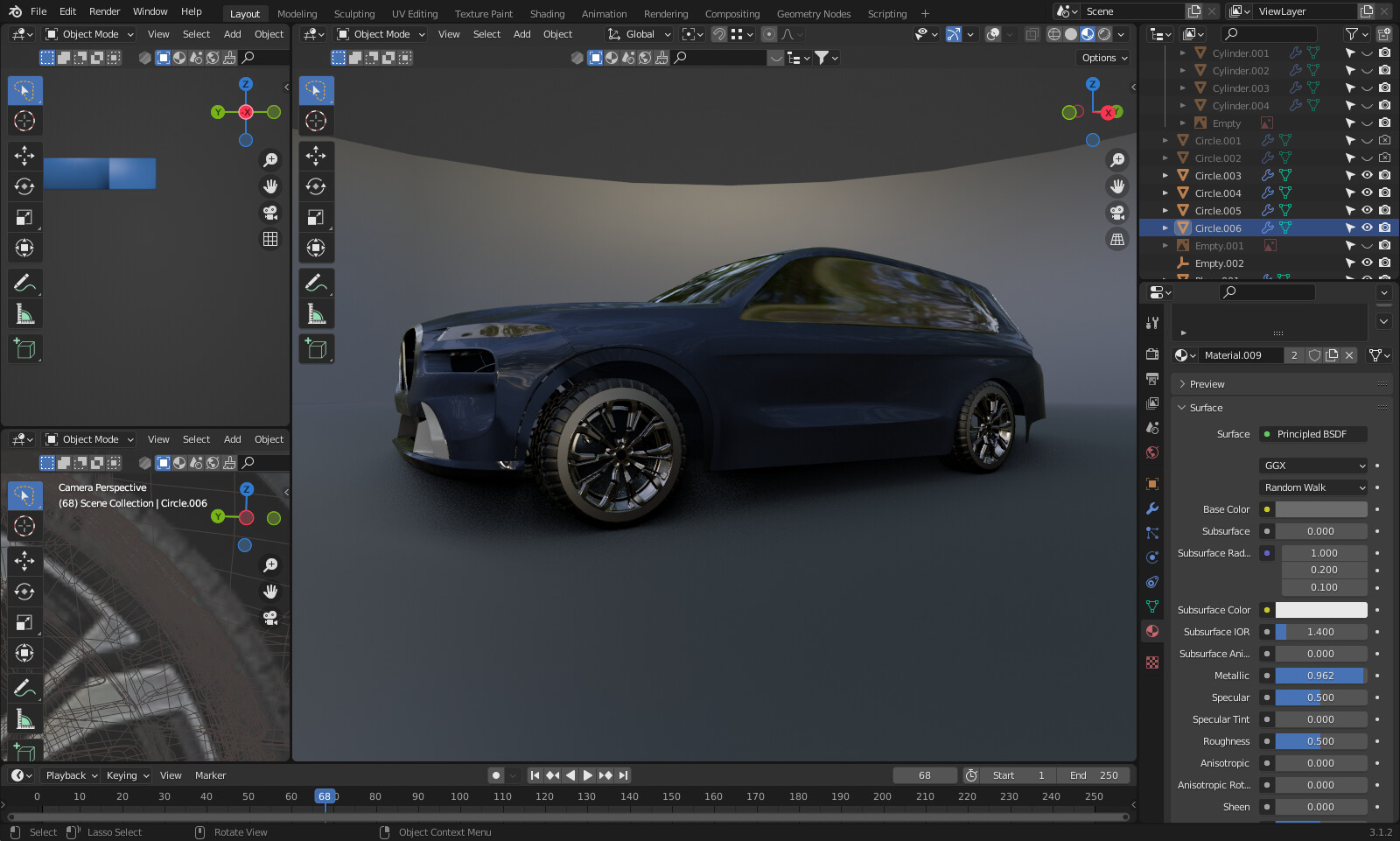This screenshot has width=1400, height=841.
Task: Click the Keying popover in timeline
Action: coord(127,775)
